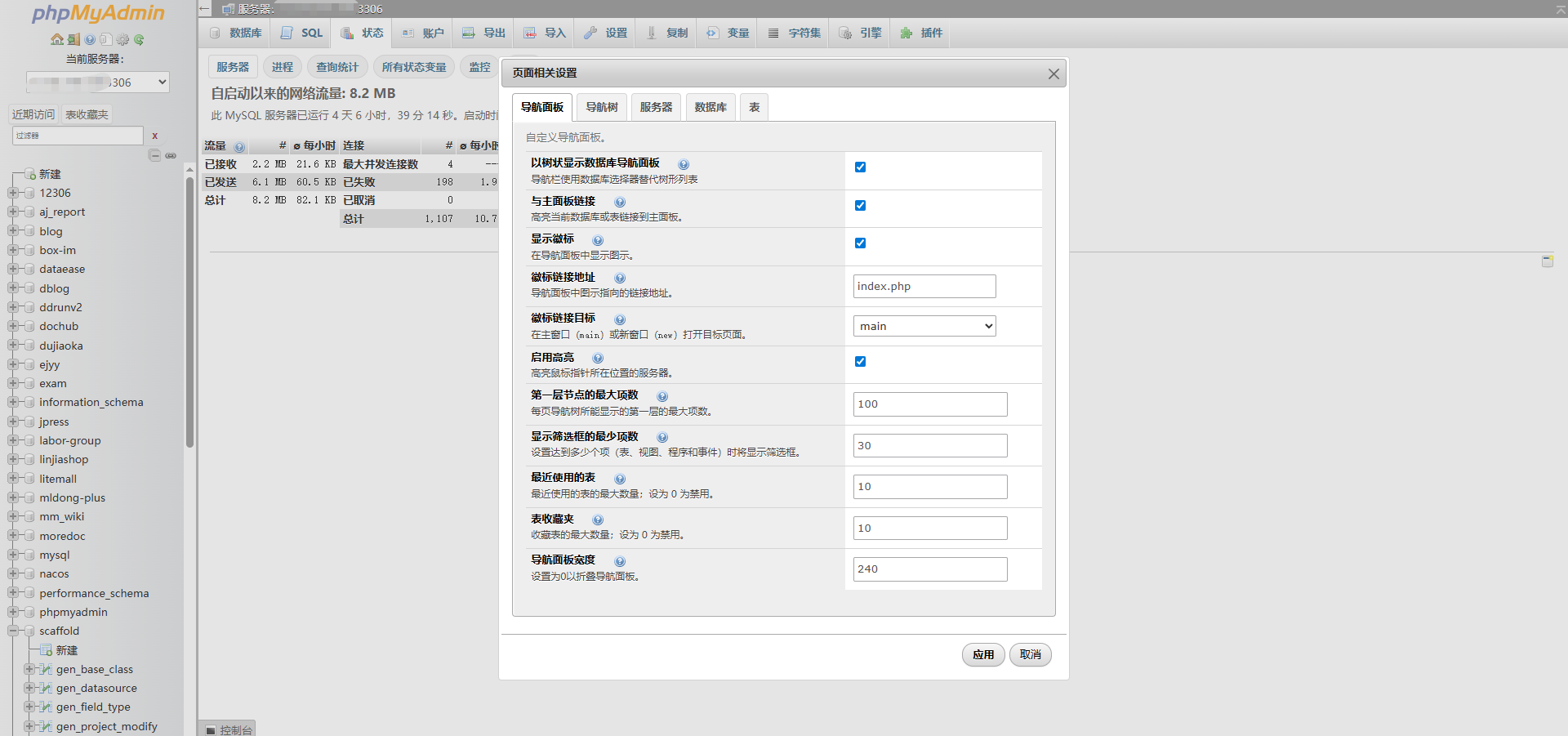Click the 应用 button
Viewport: 1568px width, 736px height.
(983, 654)
